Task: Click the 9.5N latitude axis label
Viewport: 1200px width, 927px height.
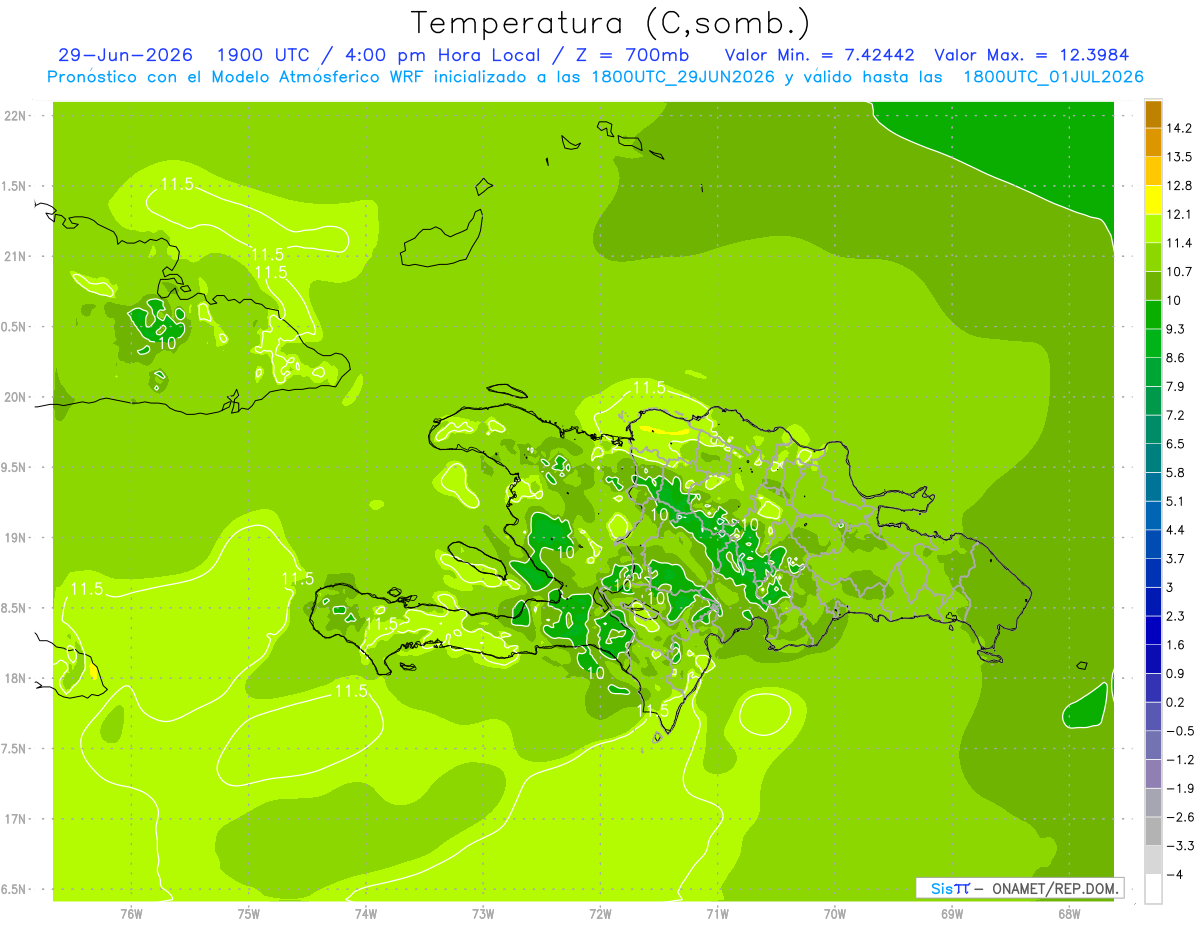Action: [x=15, y=467]
